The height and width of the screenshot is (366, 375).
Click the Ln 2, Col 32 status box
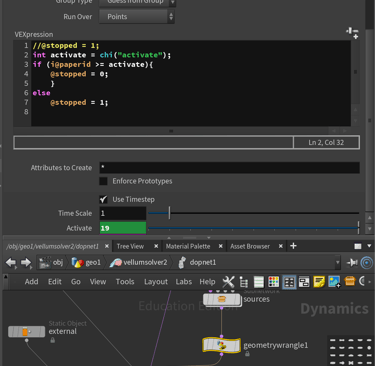(326, 143)
